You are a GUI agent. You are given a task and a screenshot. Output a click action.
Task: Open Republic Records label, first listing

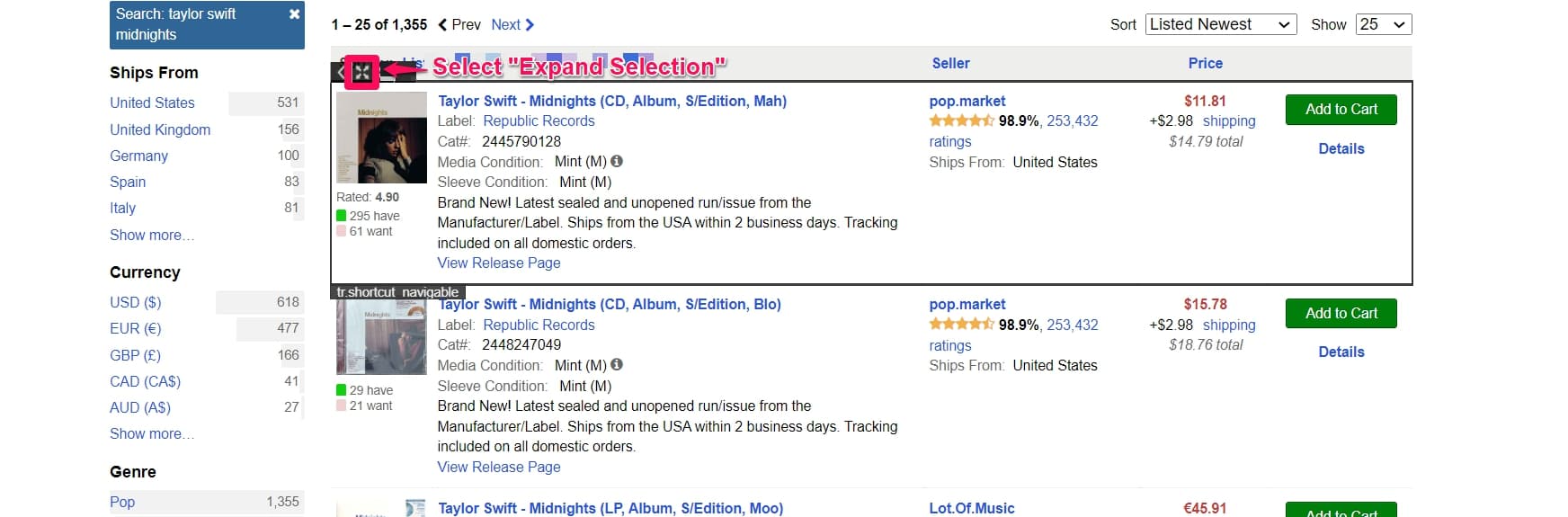point(539,121)
